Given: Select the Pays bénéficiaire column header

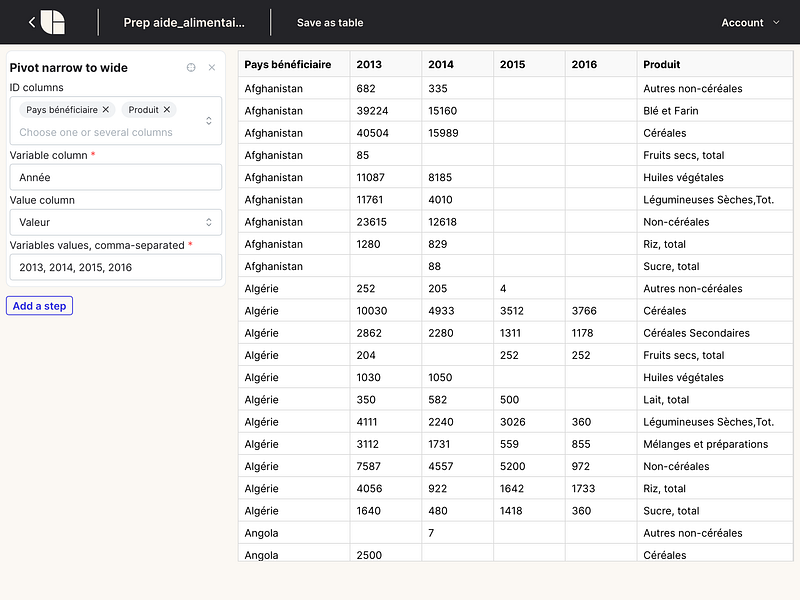Looking at the screenshot, I should coord(288,64).
